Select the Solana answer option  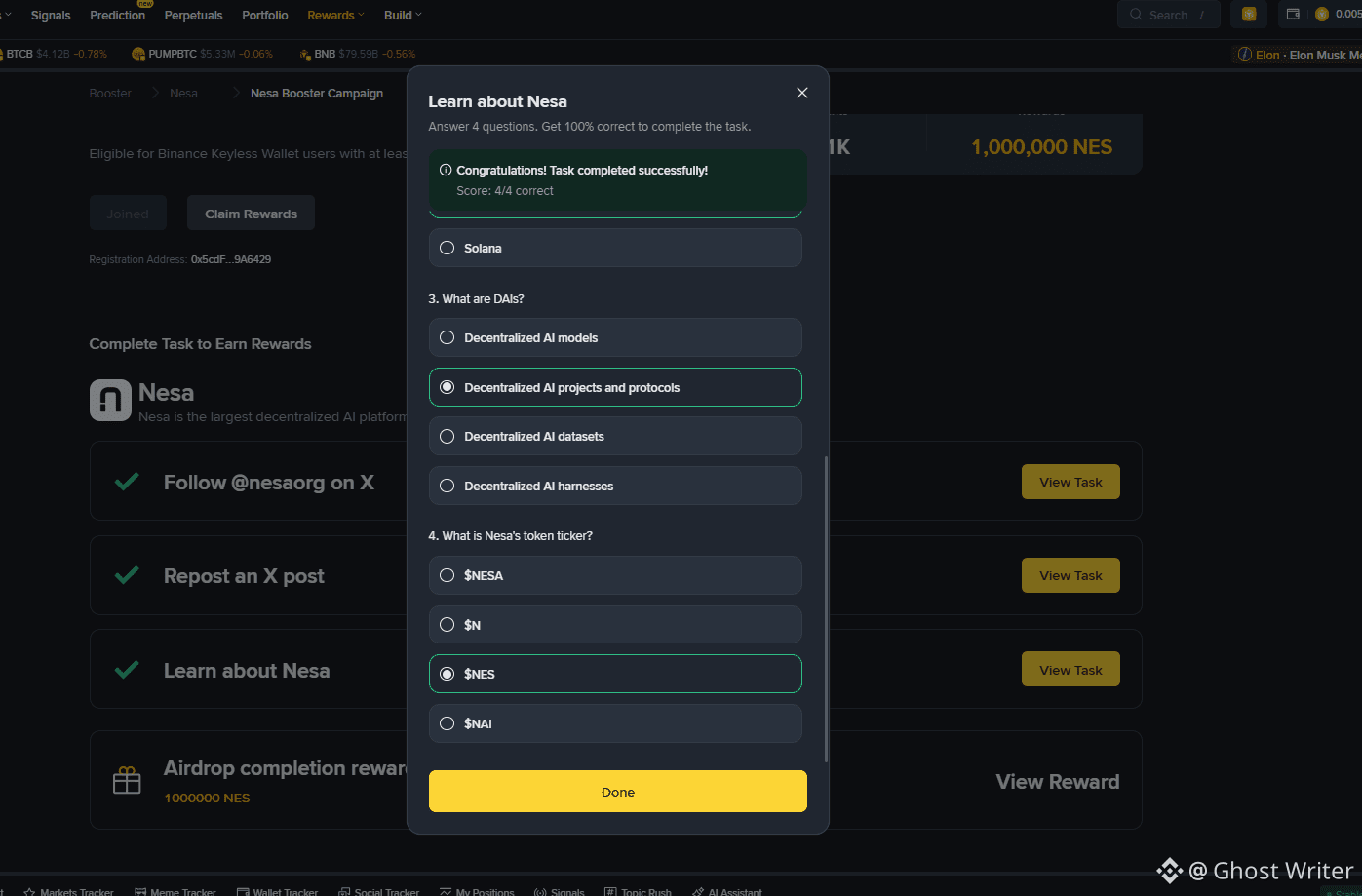click(615, 248)
